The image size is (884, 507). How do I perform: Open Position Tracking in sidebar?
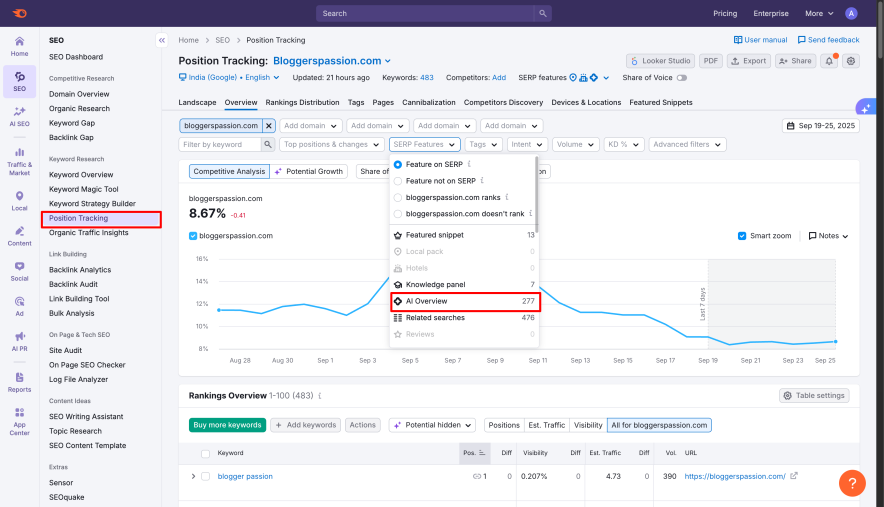click(x=101, y=219)
